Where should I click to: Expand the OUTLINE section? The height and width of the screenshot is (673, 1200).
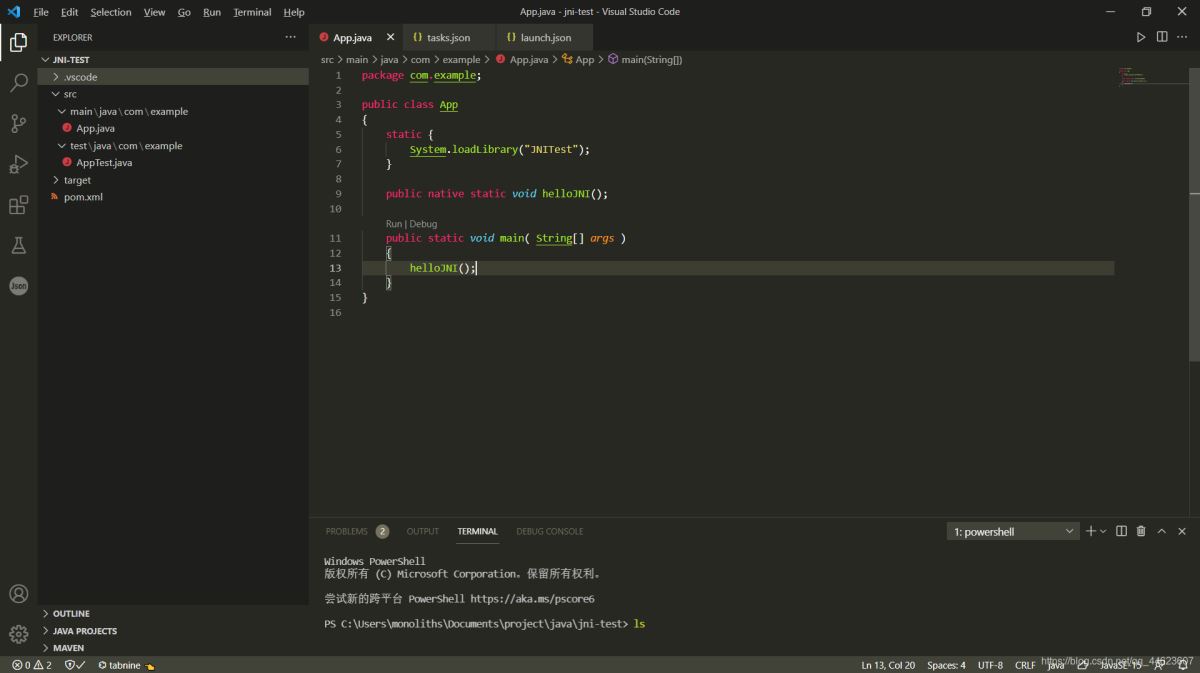tap(174, 614)
